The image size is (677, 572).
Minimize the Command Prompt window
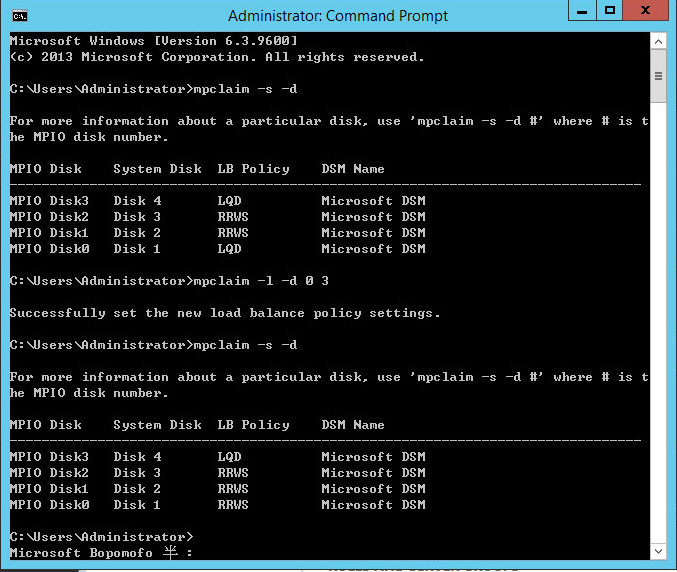point(582,10)
